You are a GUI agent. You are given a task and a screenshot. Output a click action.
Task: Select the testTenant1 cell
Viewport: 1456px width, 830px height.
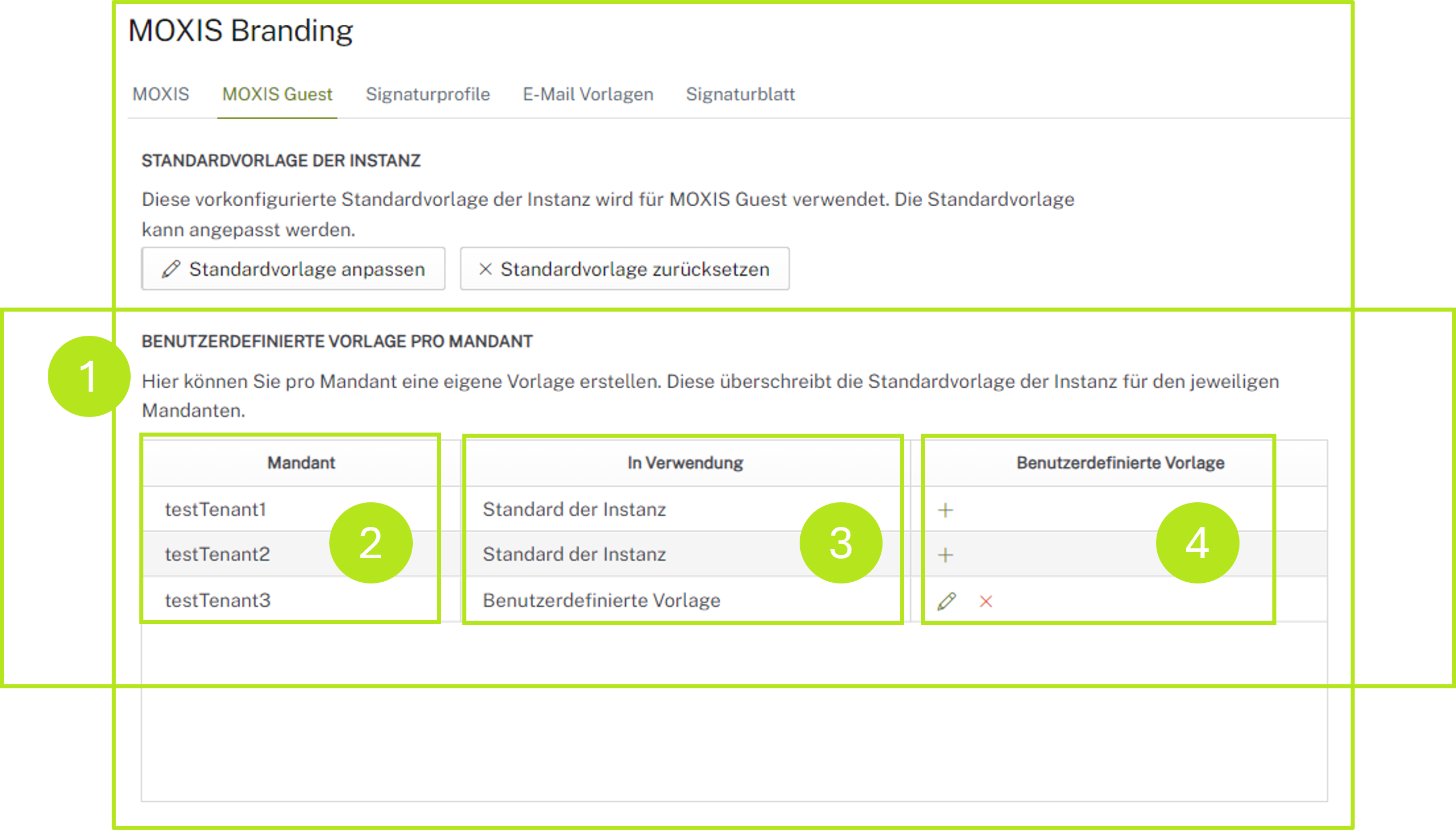pyautogui.click(x=215, y=509)
